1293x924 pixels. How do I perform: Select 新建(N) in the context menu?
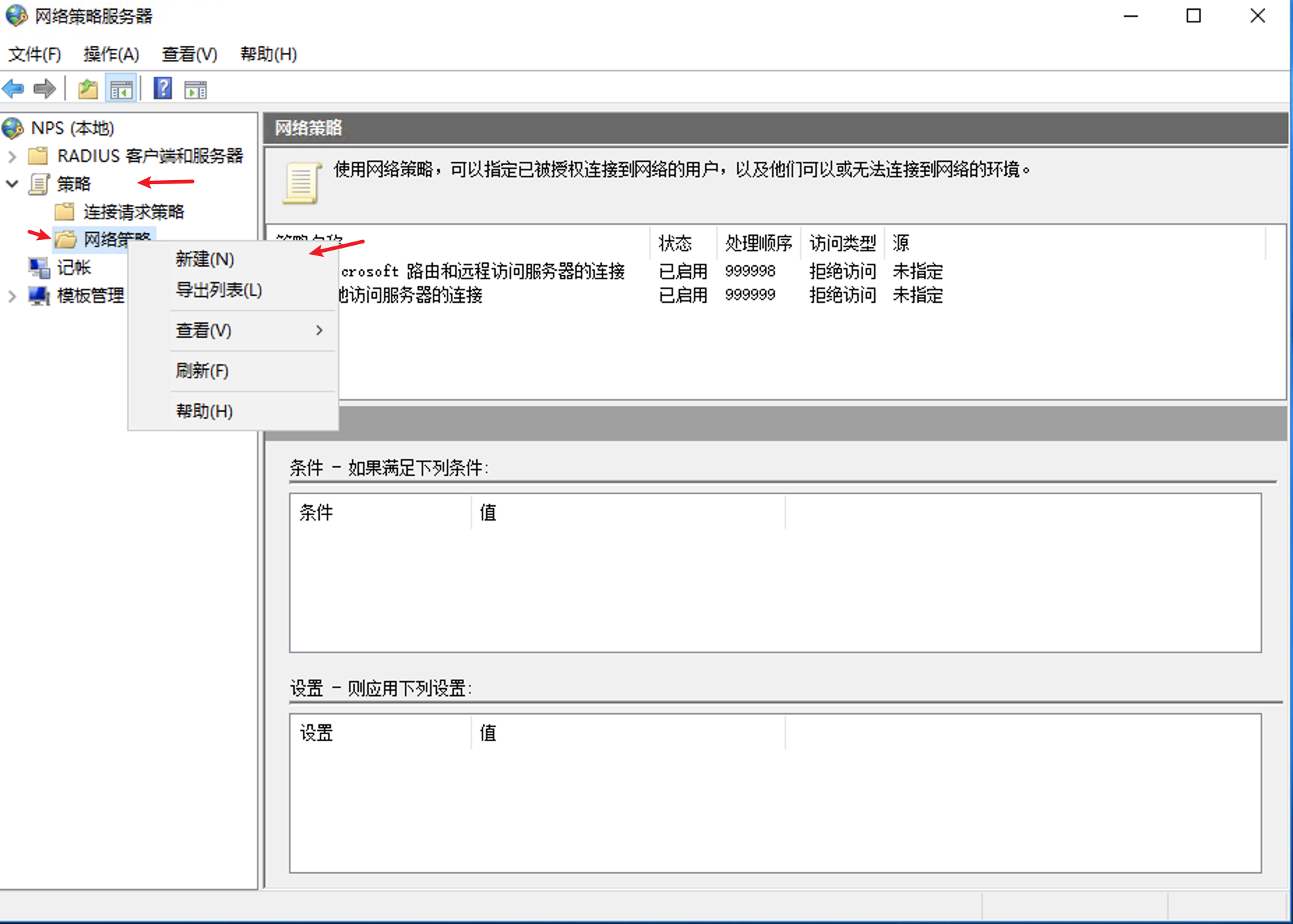[203, 259]
